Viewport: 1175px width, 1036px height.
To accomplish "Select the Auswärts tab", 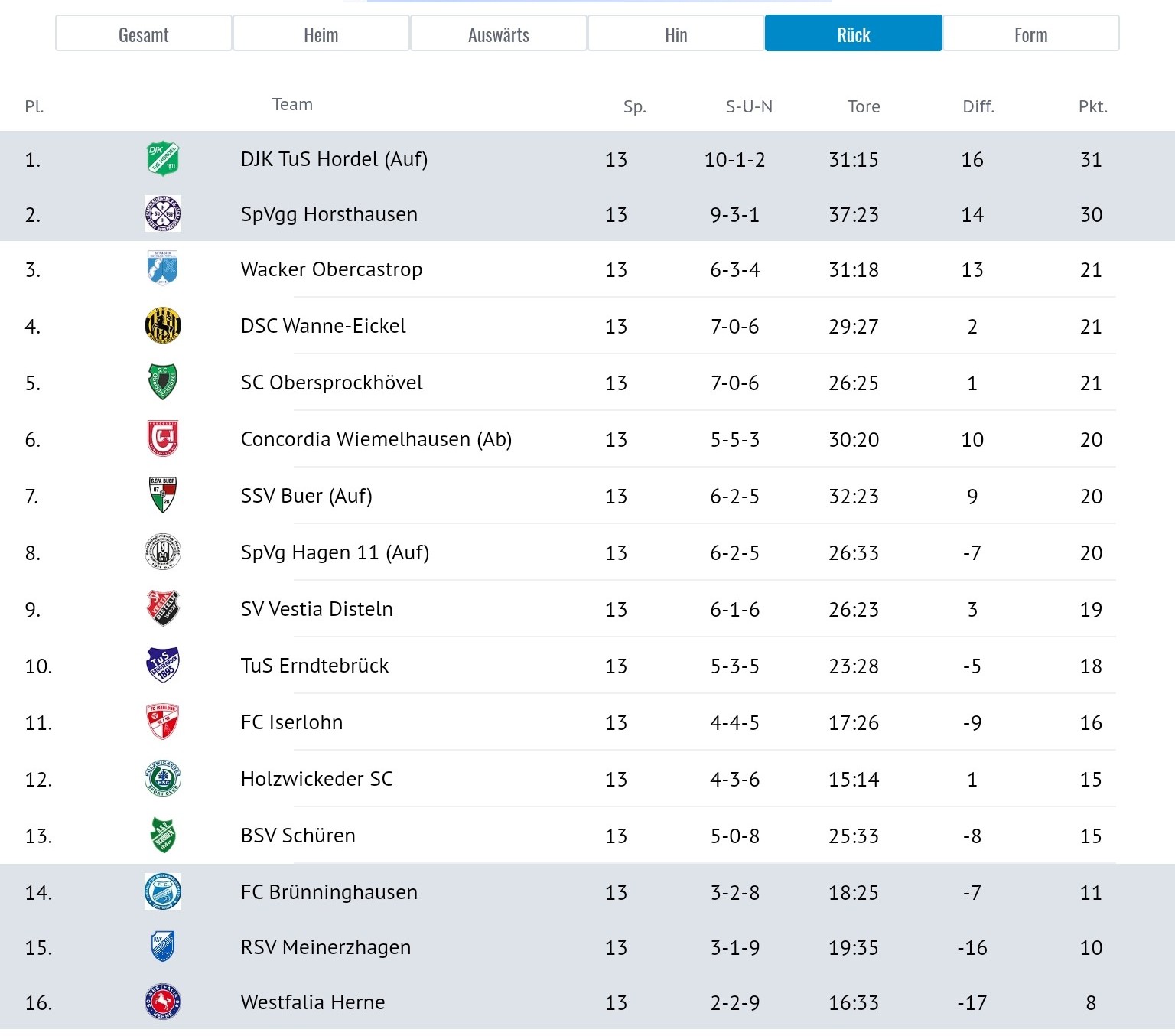I will coord(499,34).
